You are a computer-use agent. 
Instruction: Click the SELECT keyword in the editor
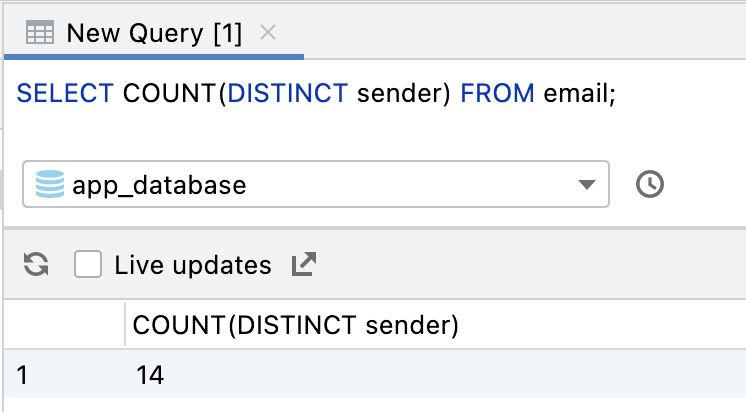pos(66,94)
